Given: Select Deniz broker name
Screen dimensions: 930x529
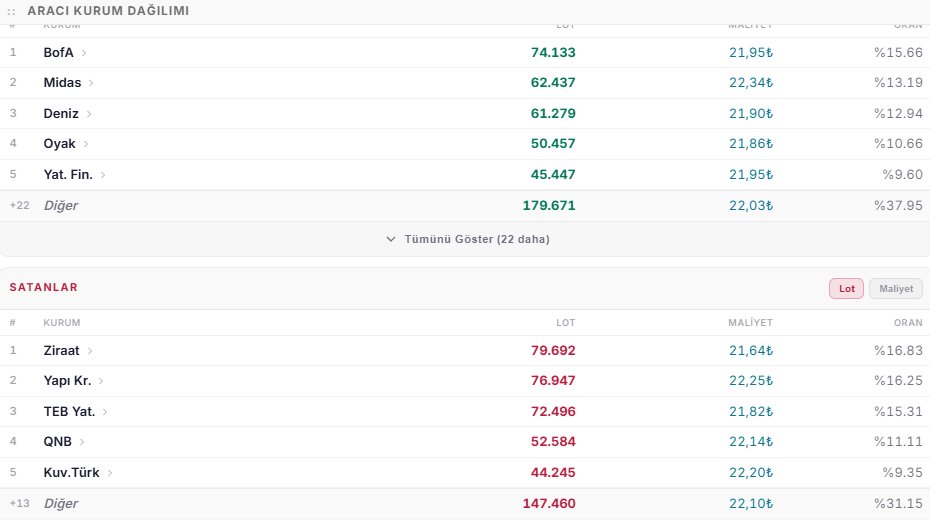Looking at the screenshot, I should [x=61, y=113].
